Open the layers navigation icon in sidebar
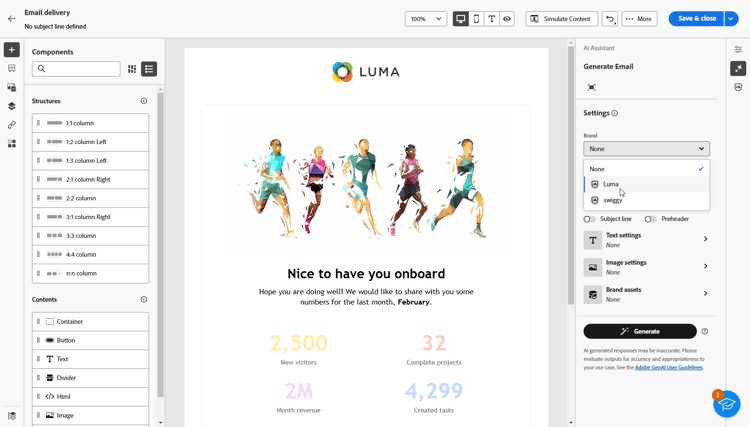 click(x=11, y=106)
